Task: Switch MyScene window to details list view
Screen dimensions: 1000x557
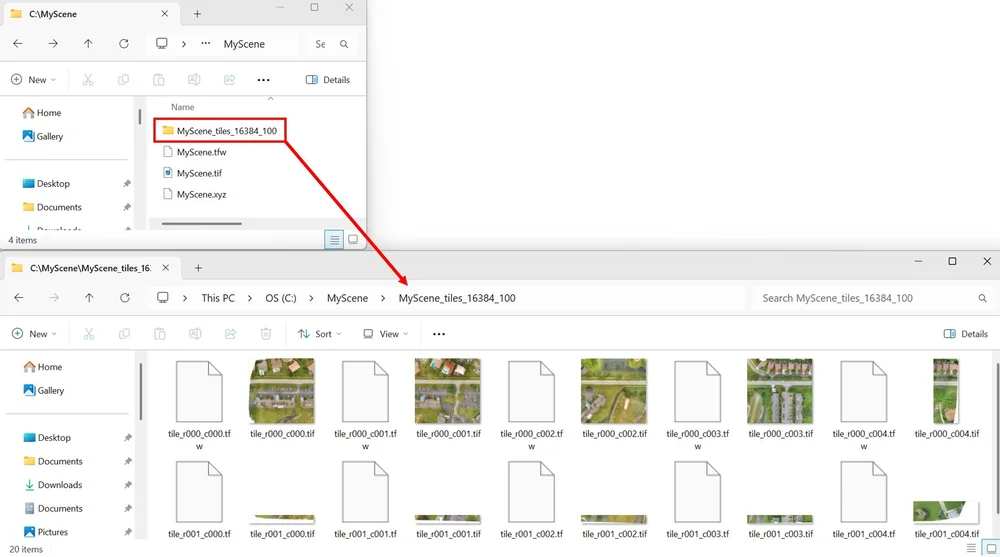Action: pos(334,240)
